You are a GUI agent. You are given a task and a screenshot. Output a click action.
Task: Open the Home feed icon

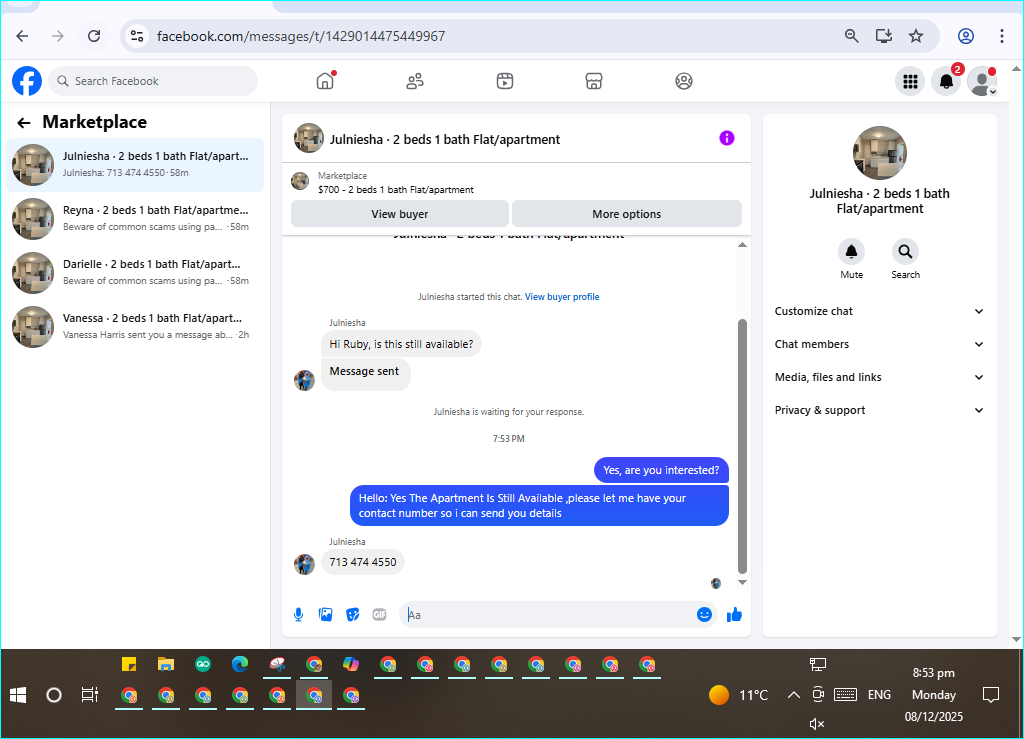pyautogui.click(x=325, y=81)
